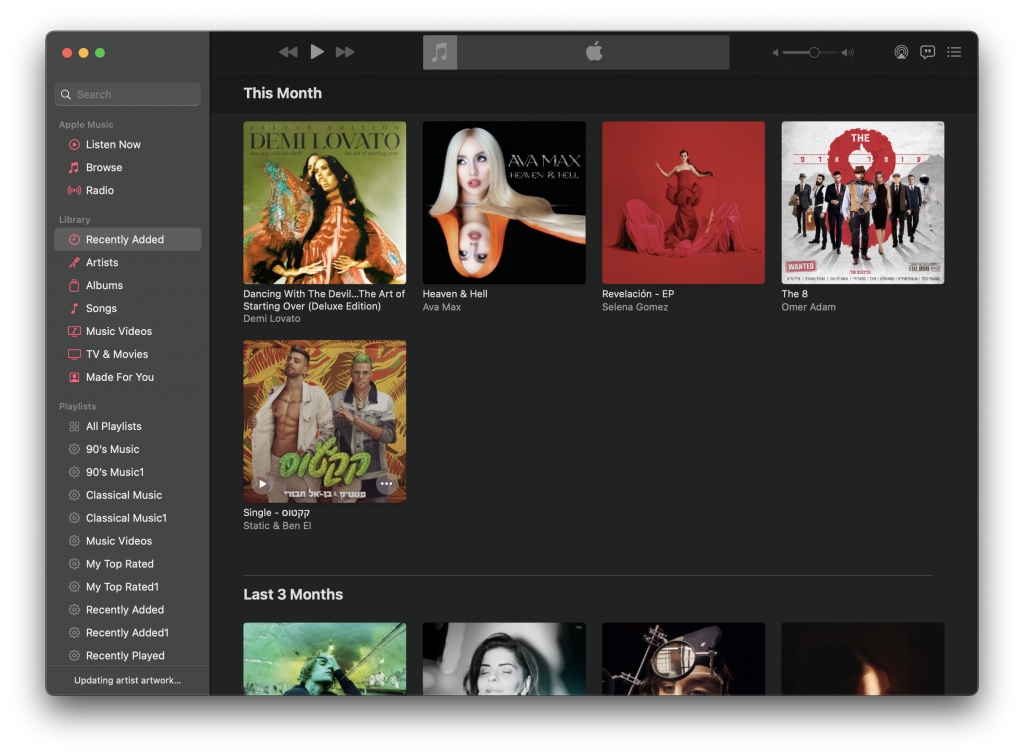Click the All Playlists grid icon

coord(74,426)
